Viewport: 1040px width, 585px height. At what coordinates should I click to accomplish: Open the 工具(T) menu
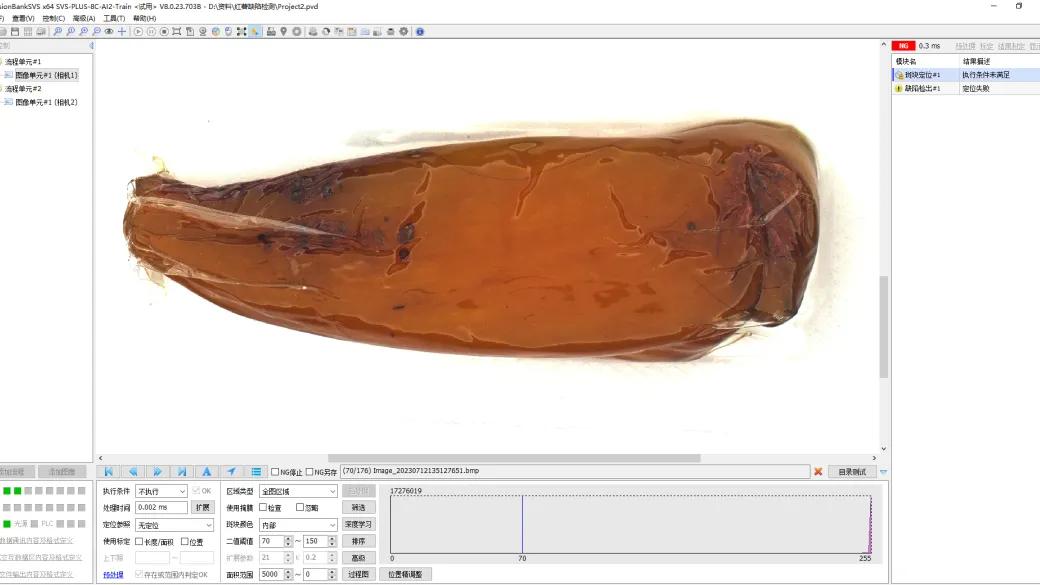point(114,18)
